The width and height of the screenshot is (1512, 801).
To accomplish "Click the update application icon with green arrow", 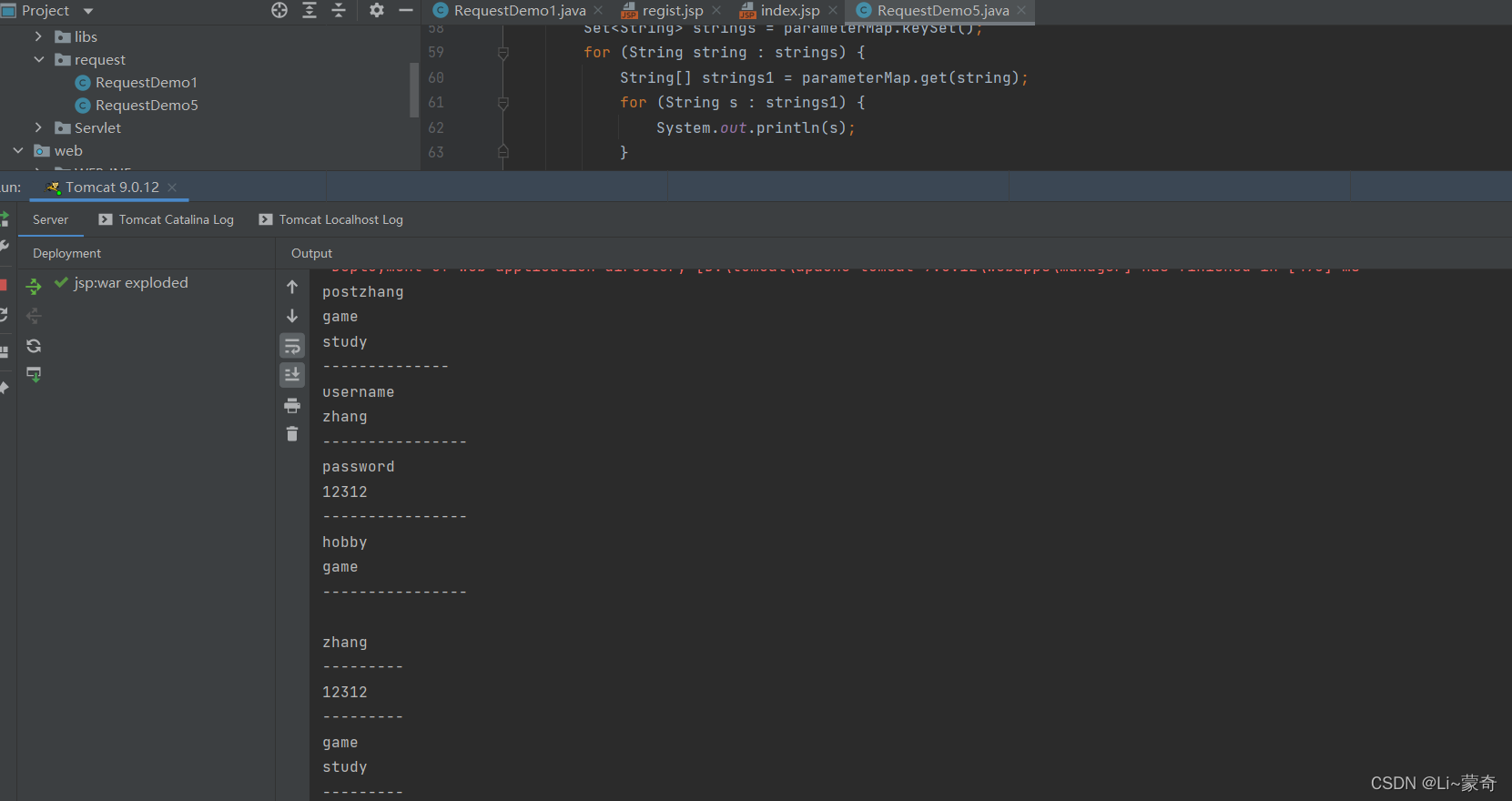I will 34,374.
